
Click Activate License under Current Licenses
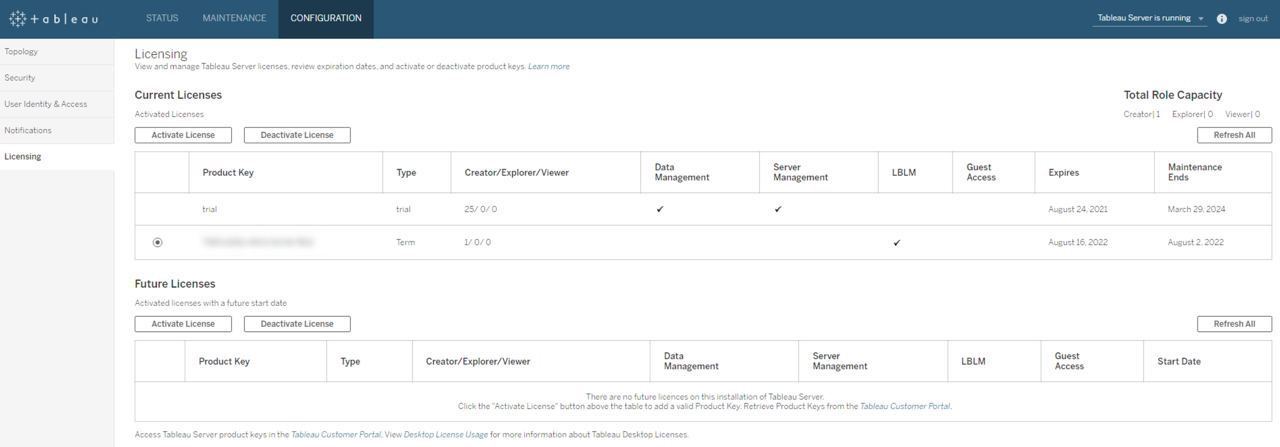(183, 135)
